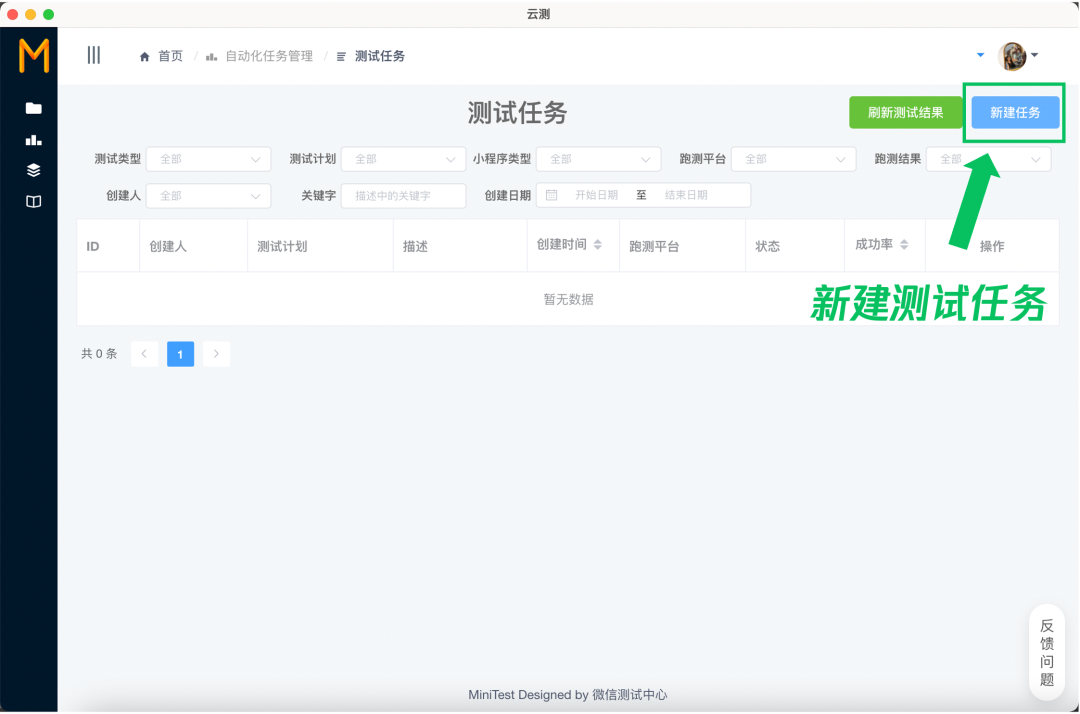The image size is (1080, 714).
Task: Click the blue dropdown arrow beside avatar
Action: click(980, 55)
